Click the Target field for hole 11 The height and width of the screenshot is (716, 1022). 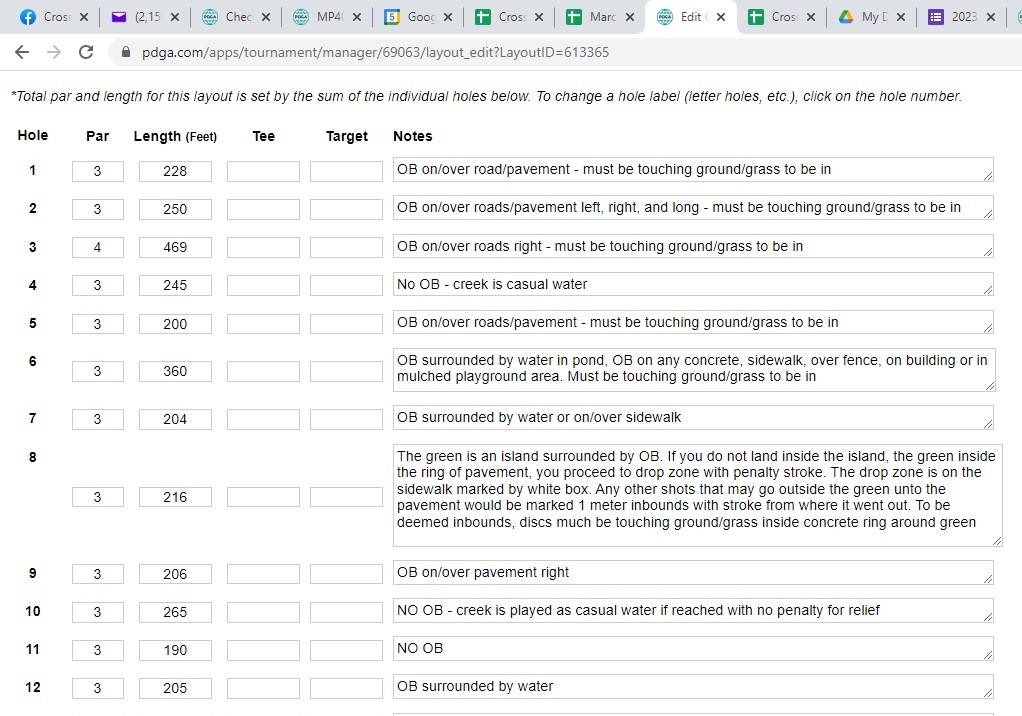click(x=346, y=650)
